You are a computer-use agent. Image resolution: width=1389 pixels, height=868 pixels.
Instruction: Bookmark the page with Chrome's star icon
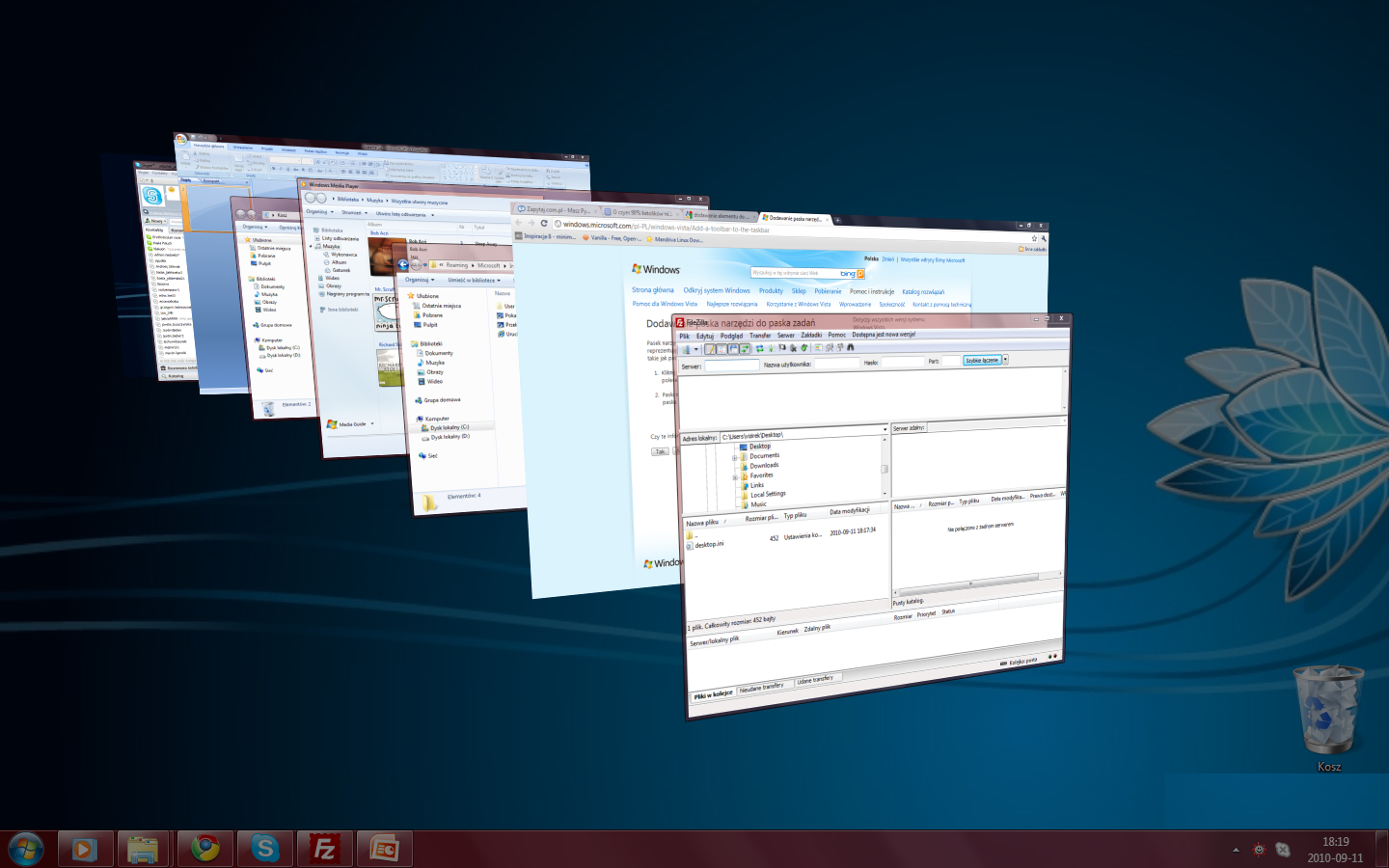tap(1034, 238)
